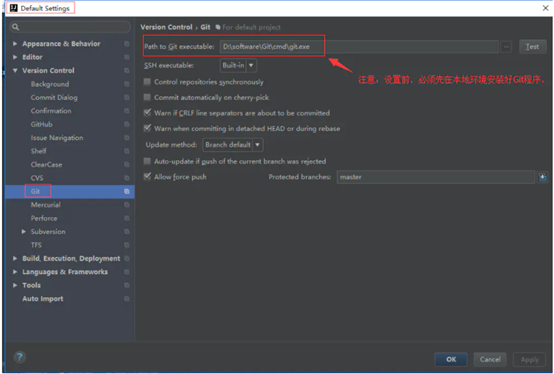Click the project-level icon beside Confirmation
Screen dimensions: 554x374
click(x=126, y=111)
